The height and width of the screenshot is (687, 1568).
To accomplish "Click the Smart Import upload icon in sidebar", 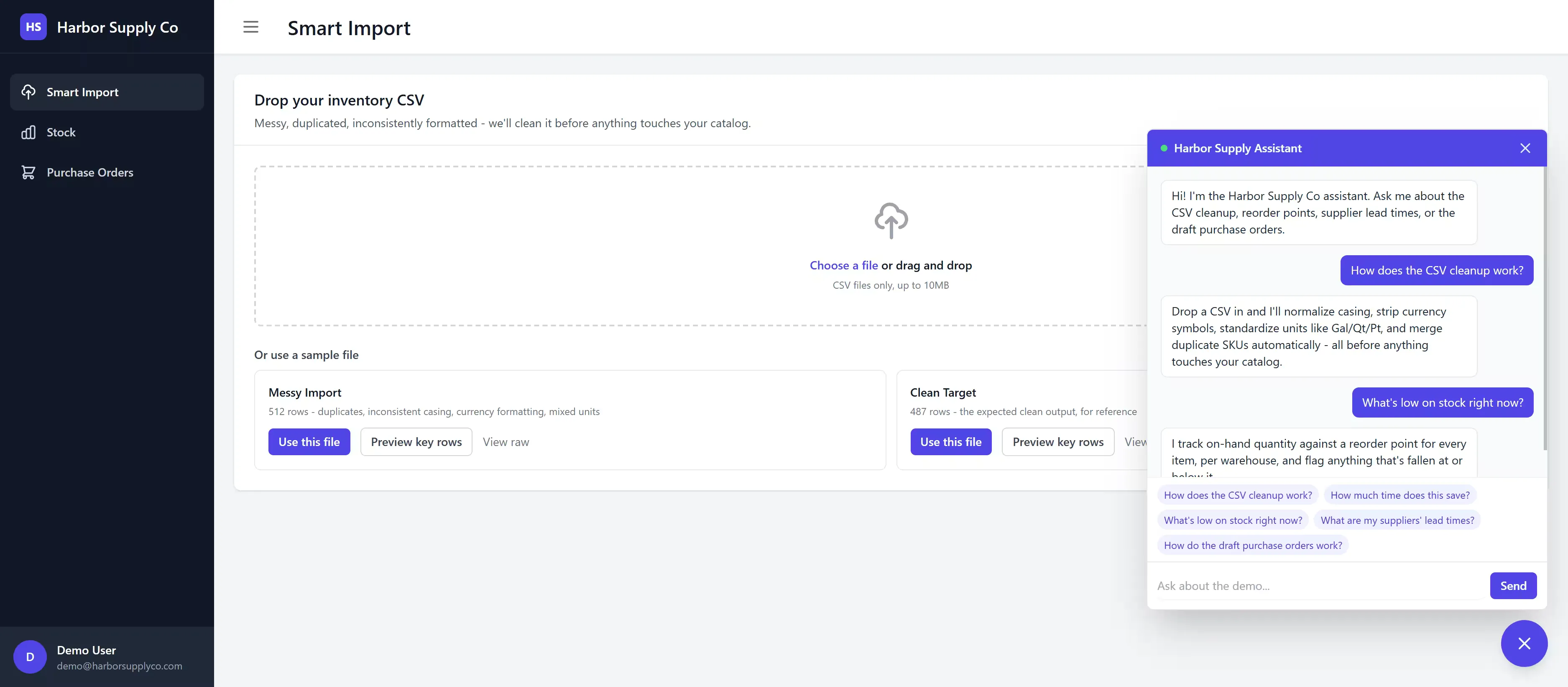I will pos(28,92).
